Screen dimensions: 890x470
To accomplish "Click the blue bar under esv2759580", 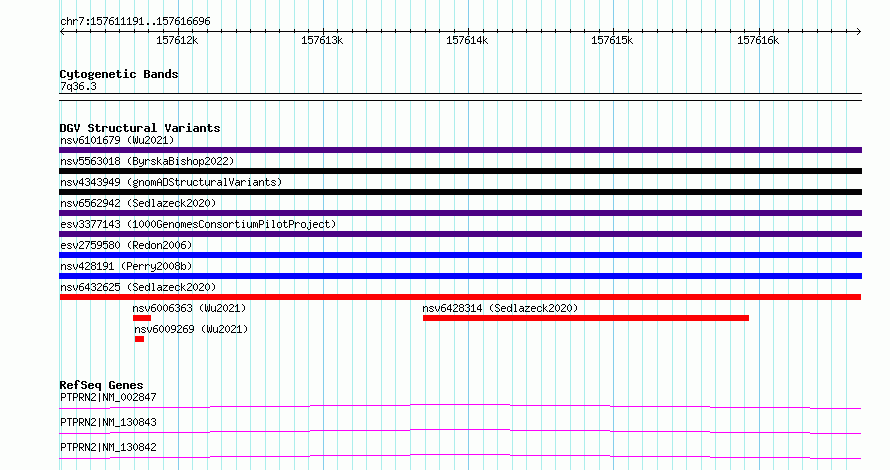I will [460, 255].
